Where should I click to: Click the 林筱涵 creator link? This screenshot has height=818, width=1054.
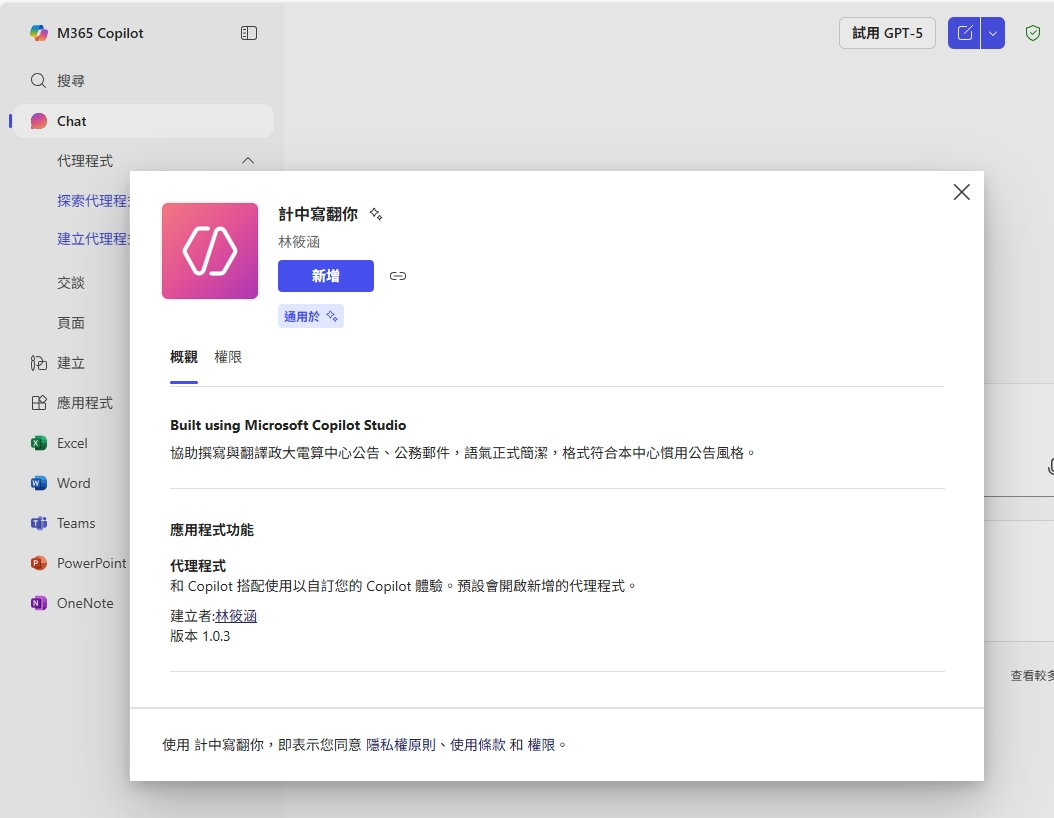pyautogui.click(x=236, y=616)
